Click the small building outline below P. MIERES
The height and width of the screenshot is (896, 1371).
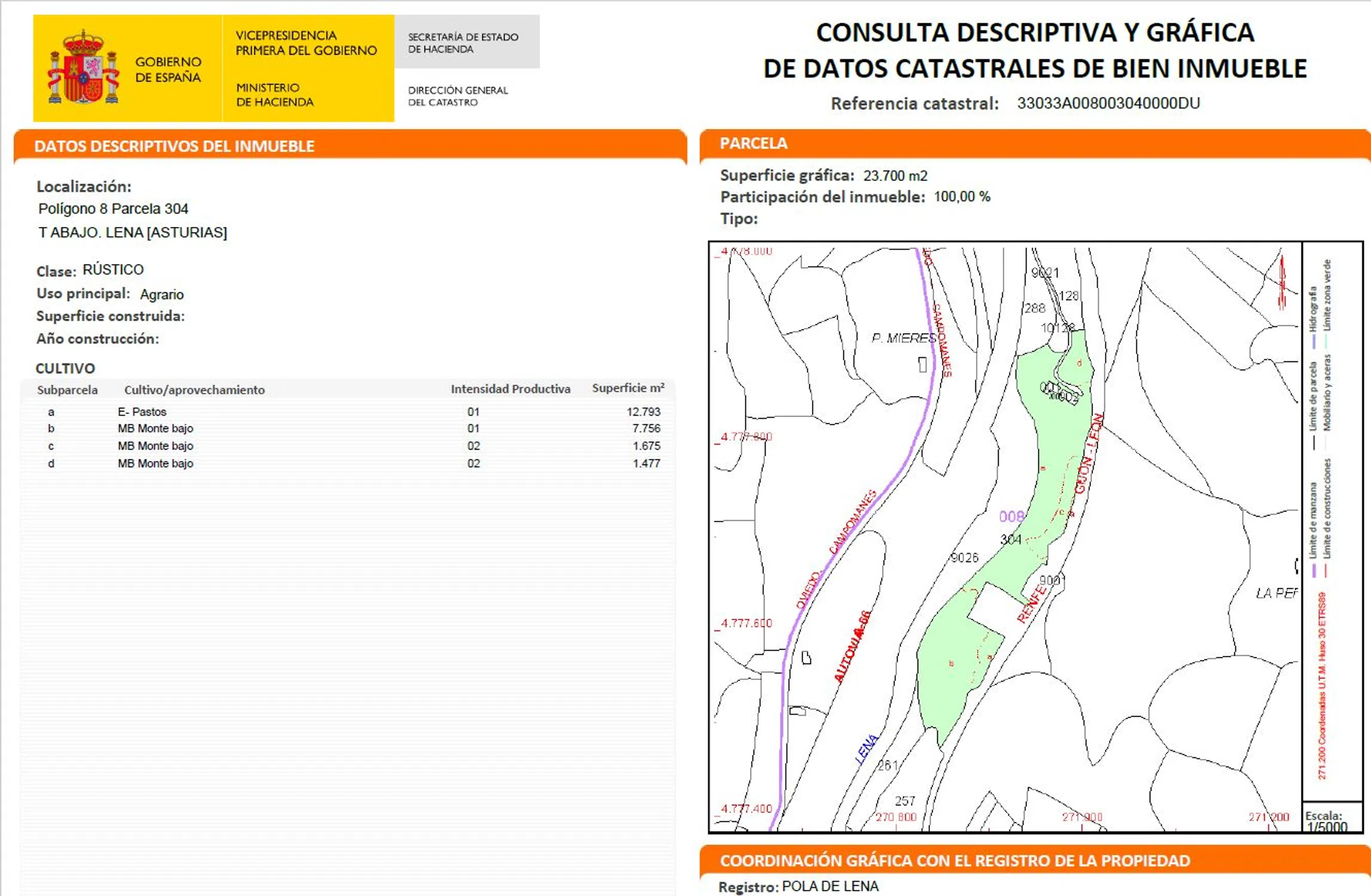point(922,364)
